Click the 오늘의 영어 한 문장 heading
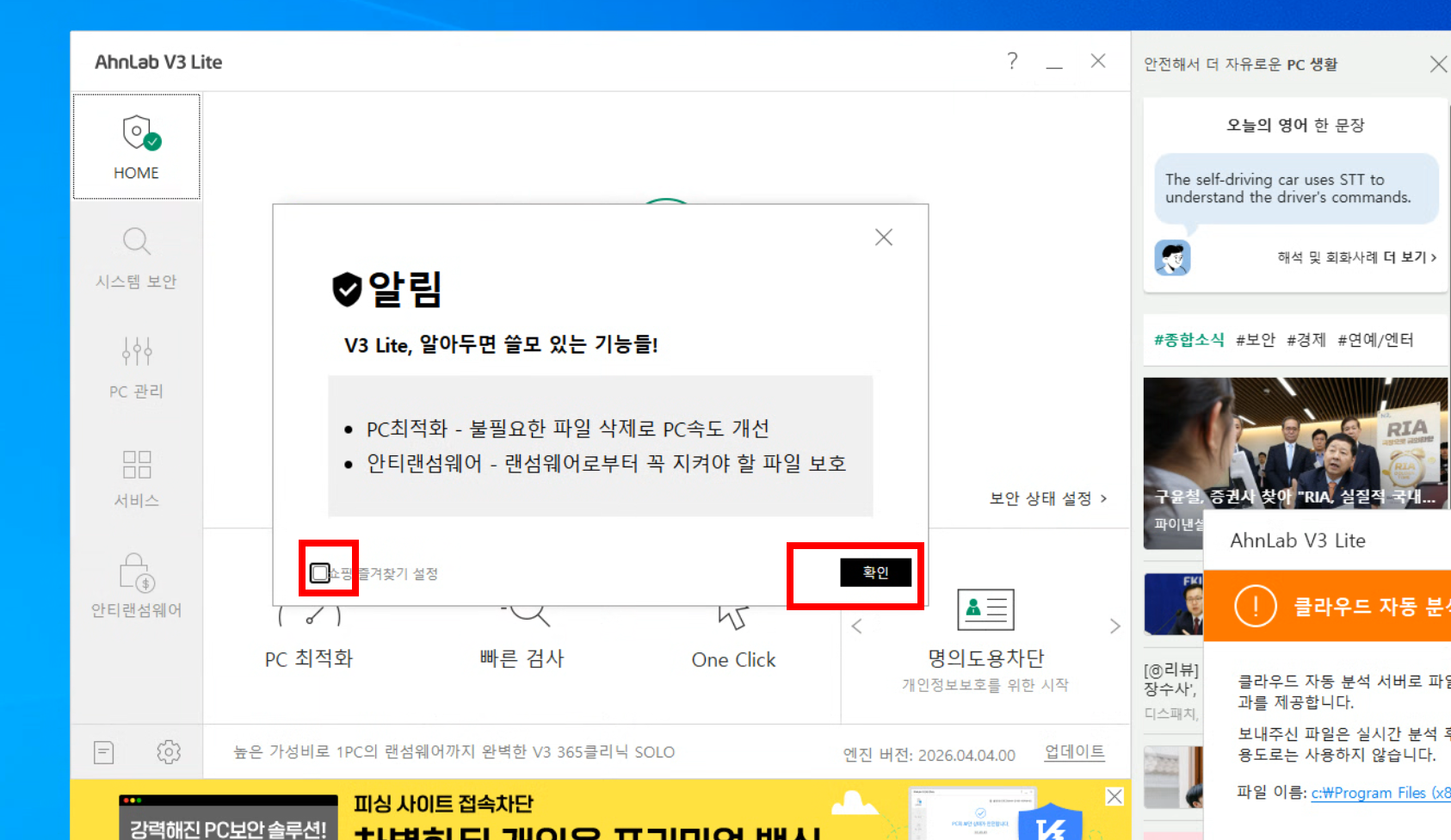This screenshot has height=840, width=1451. click(x=1295, y=125)
